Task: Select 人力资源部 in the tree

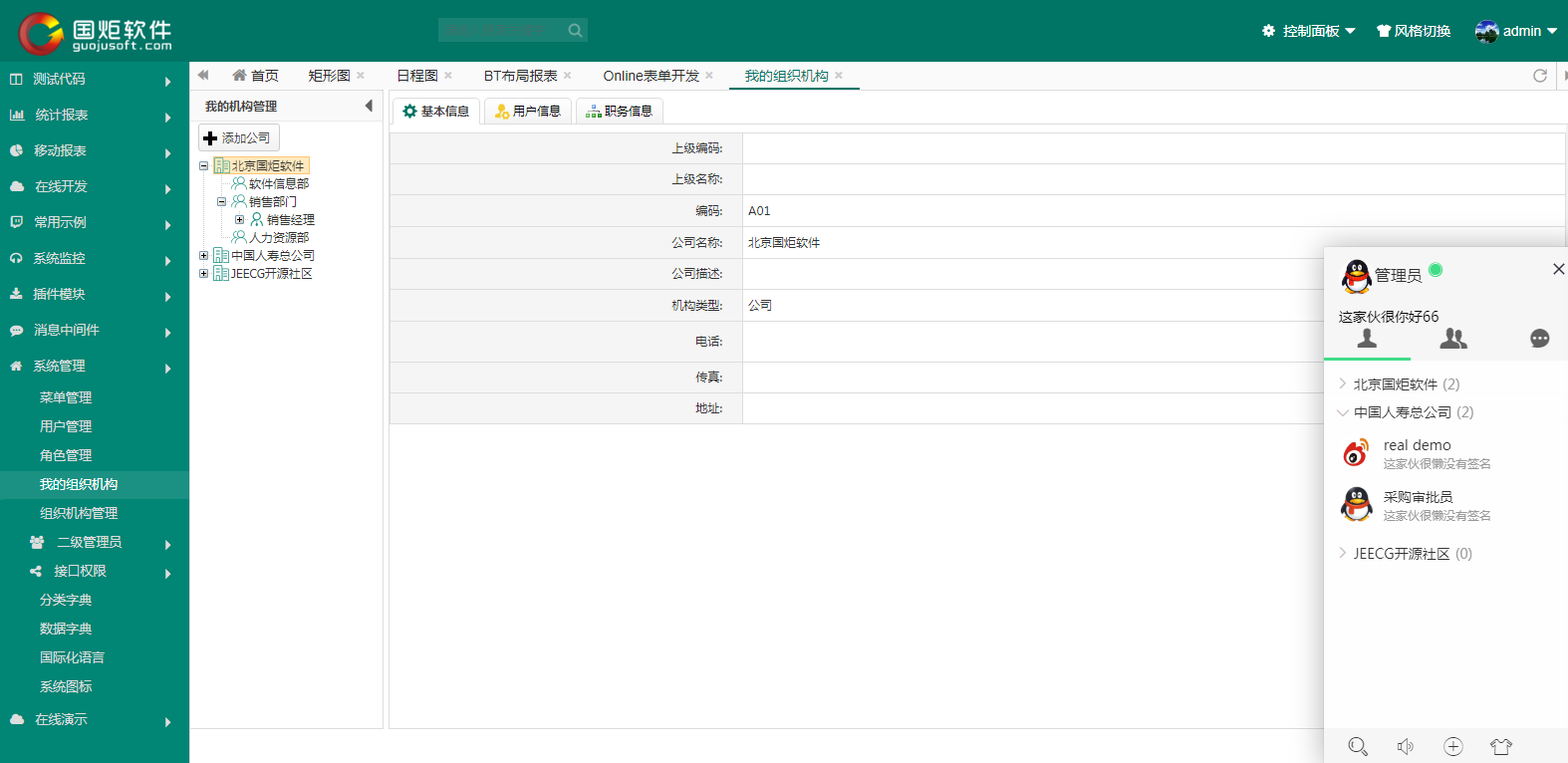Action: [x=279, y=238]
